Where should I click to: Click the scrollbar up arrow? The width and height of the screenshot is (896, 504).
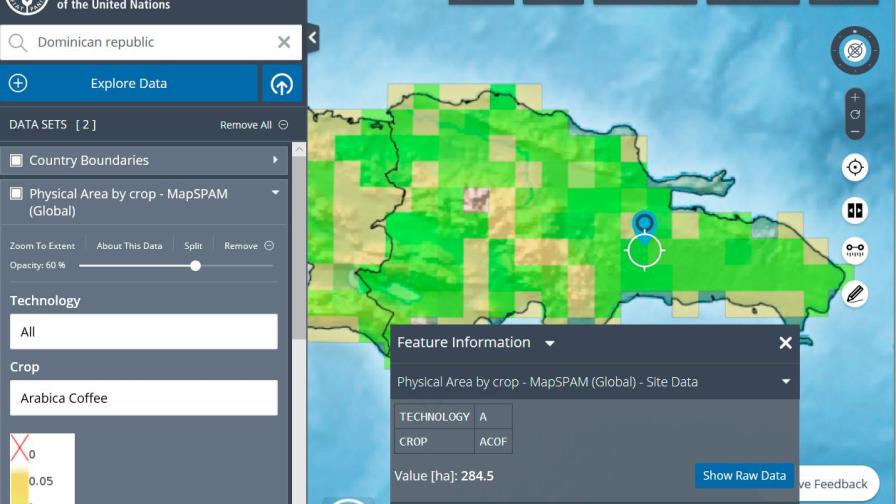pos(299,149)
